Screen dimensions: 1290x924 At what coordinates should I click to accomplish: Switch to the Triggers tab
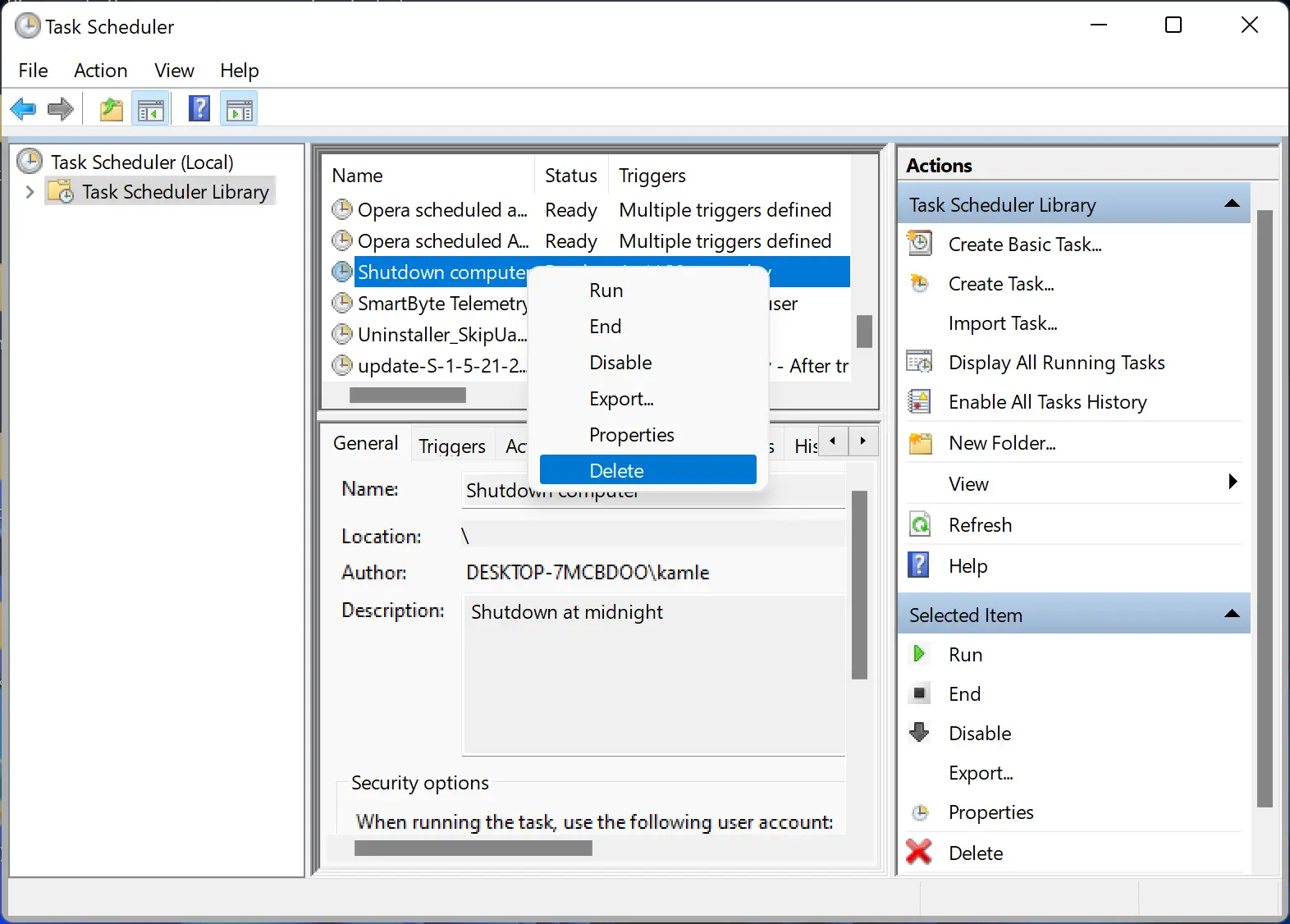452,446
